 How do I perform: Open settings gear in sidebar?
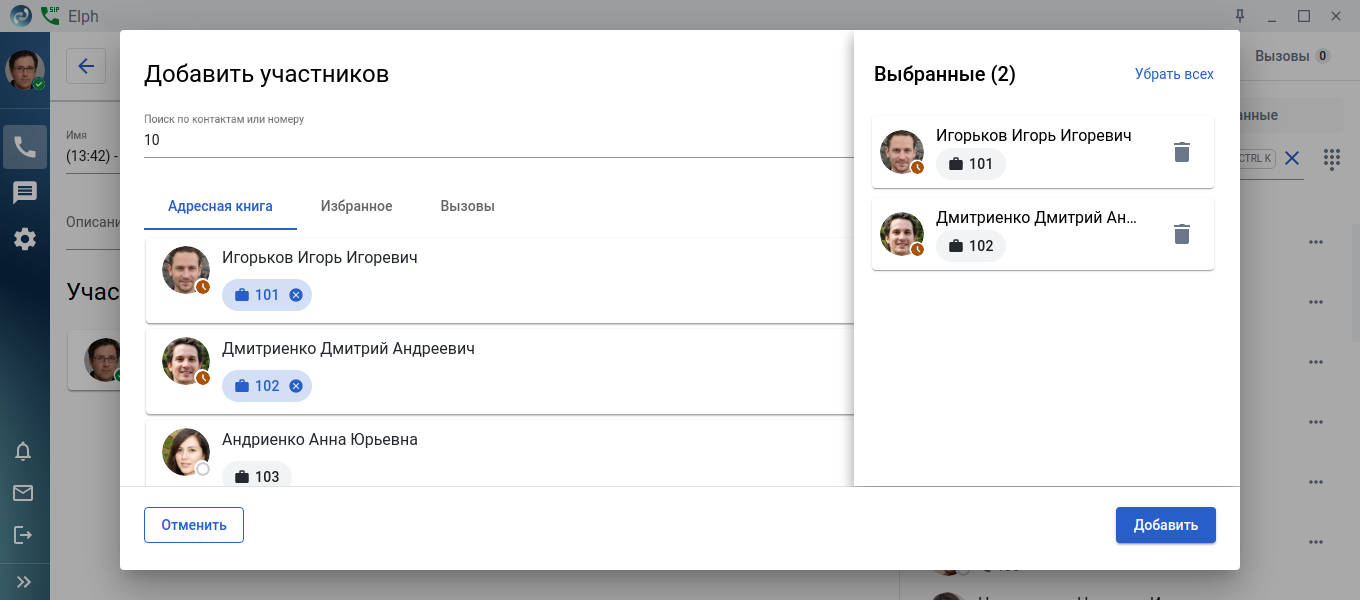click(x=25, y=239)
